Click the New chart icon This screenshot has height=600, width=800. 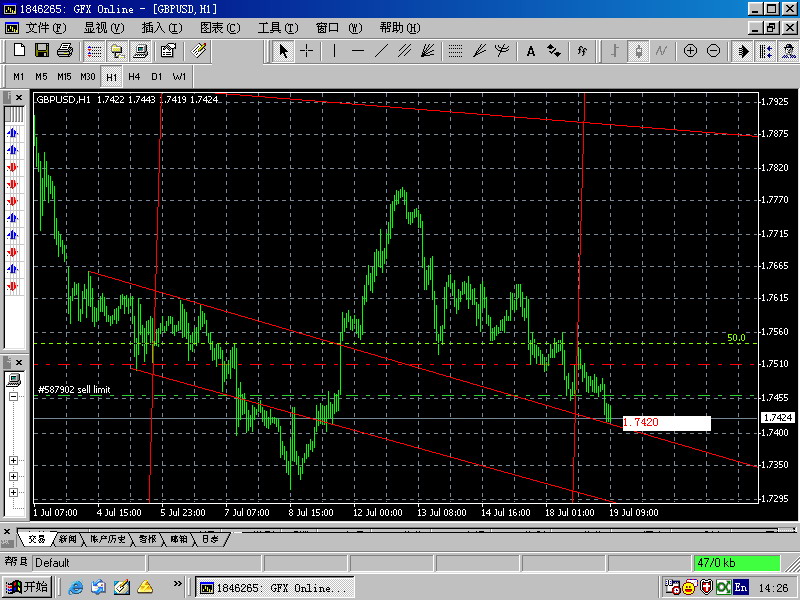(18, 50)
